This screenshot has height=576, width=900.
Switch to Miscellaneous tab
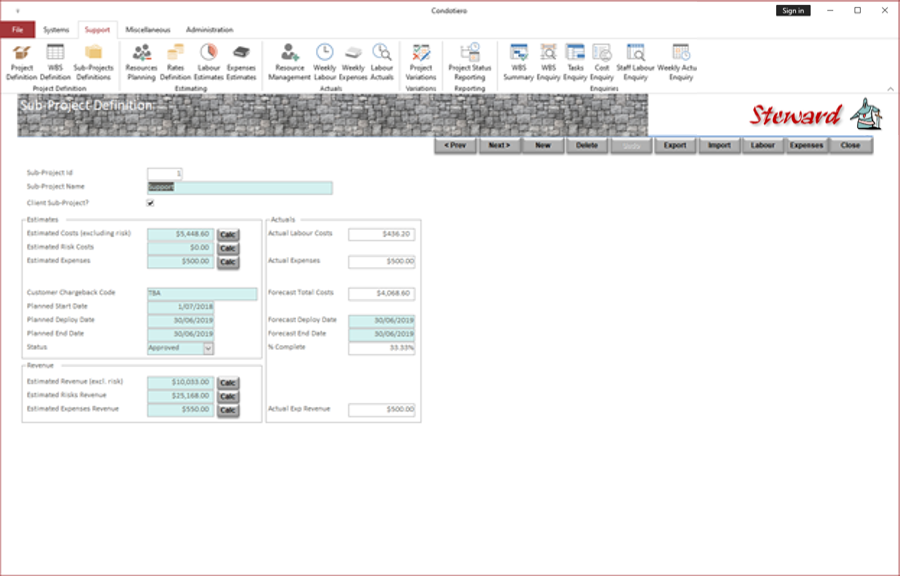pos(148,30)
